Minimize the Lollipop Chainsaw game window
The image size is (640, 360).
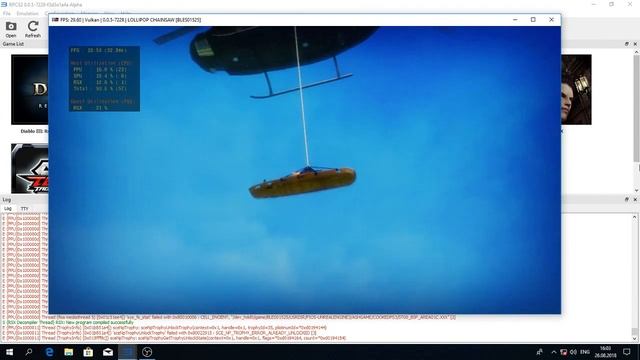[515, 20]
